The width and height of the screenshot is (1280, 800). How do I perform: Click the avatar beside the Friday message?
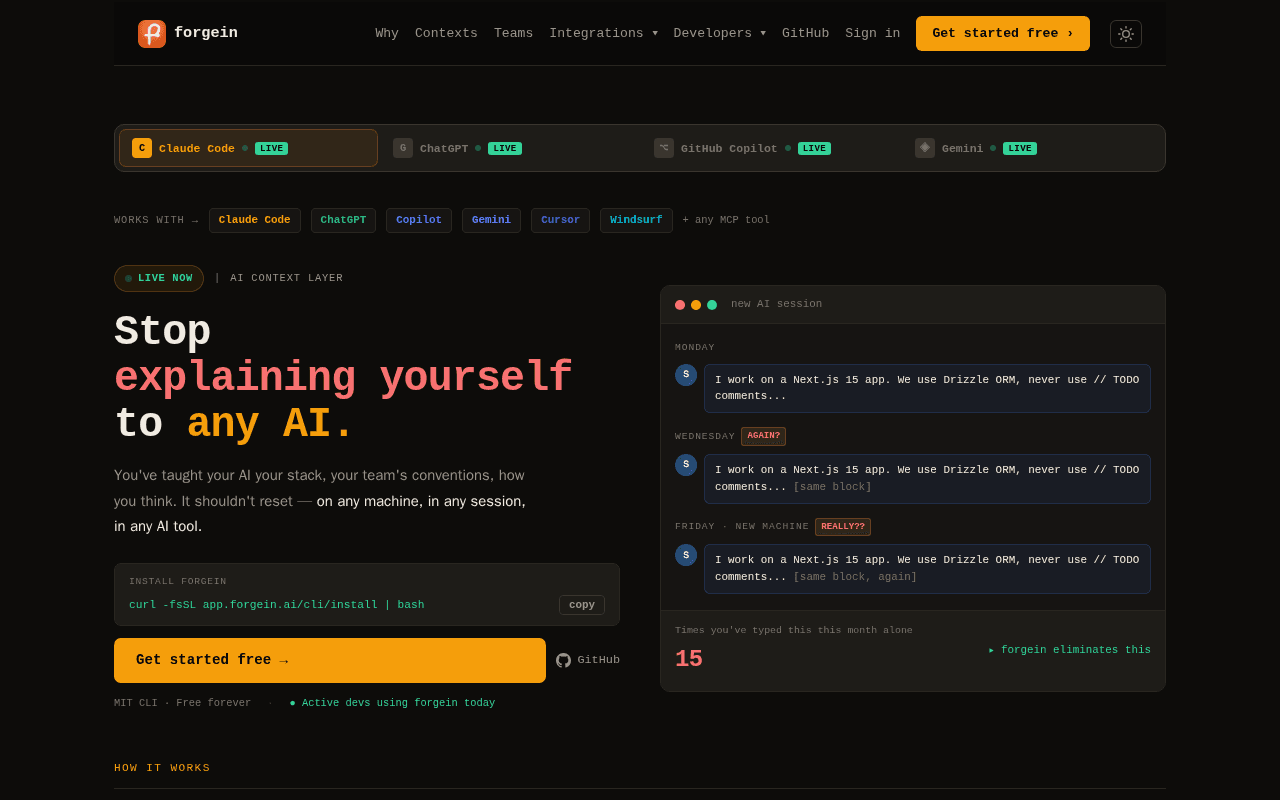click(x=686, y=555)
